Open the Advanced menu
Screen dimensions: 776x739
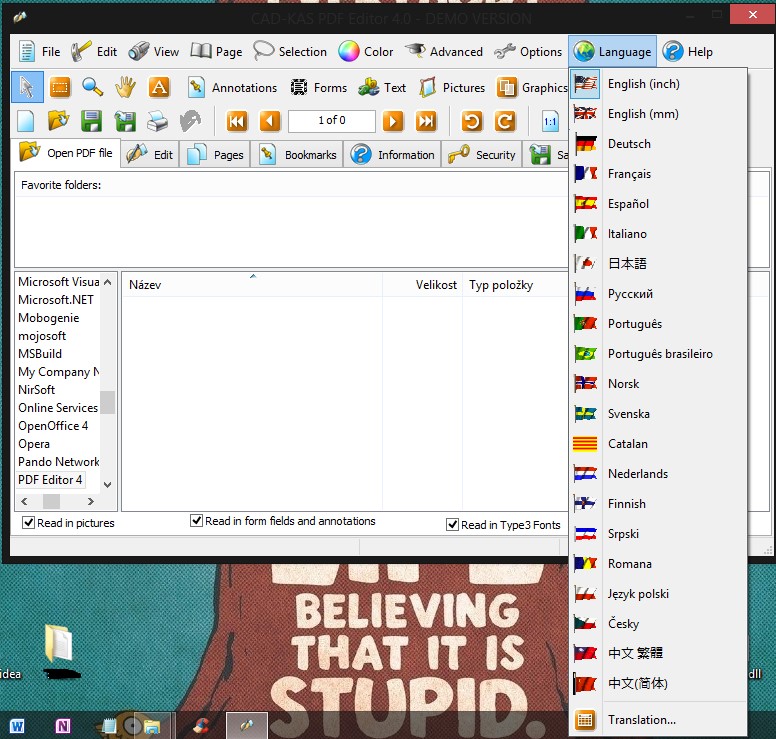[444, 51]
